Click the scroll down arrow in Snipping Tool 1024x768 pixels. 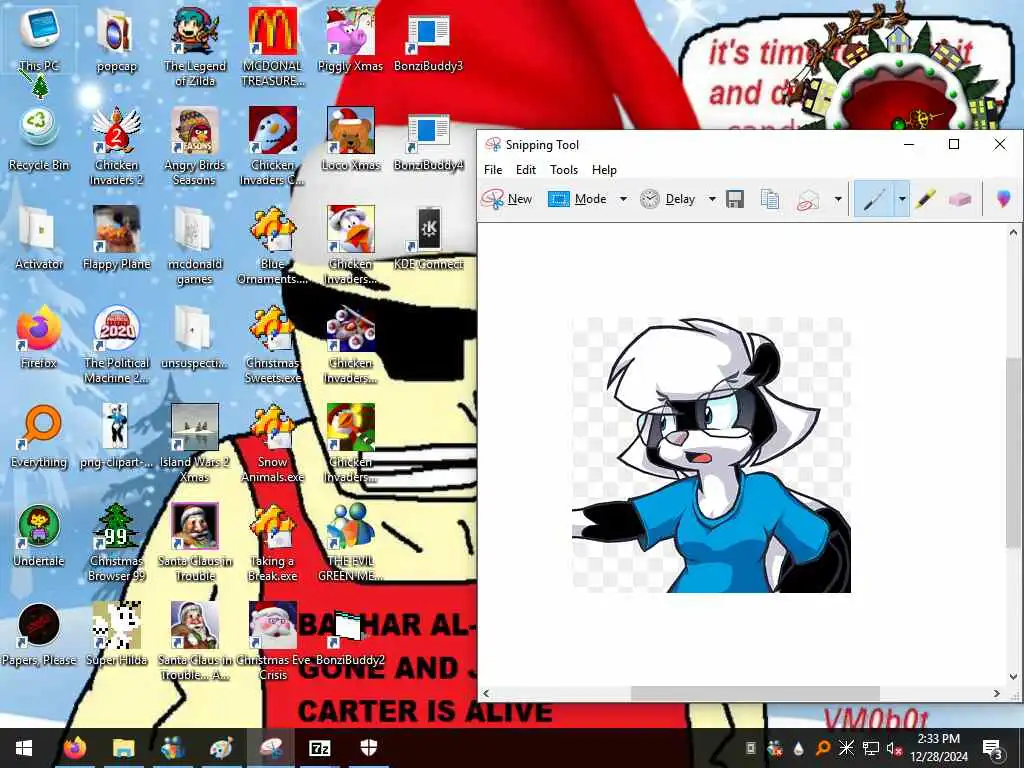click(x=1013, y=677)
